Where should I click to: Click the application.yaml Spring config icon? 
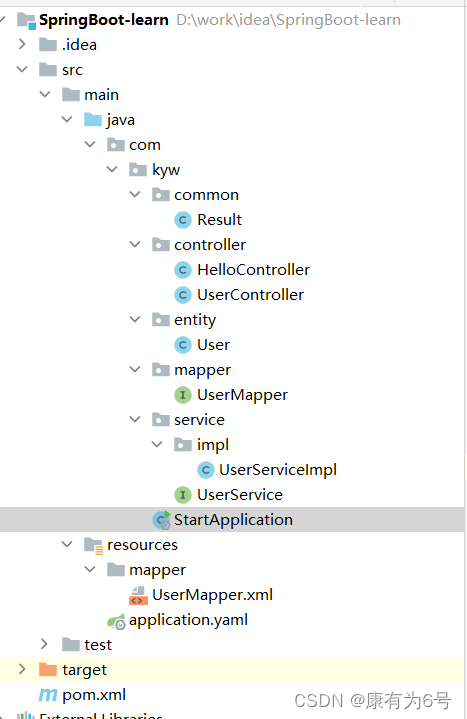pyautogui.click(x=116, y=621)
